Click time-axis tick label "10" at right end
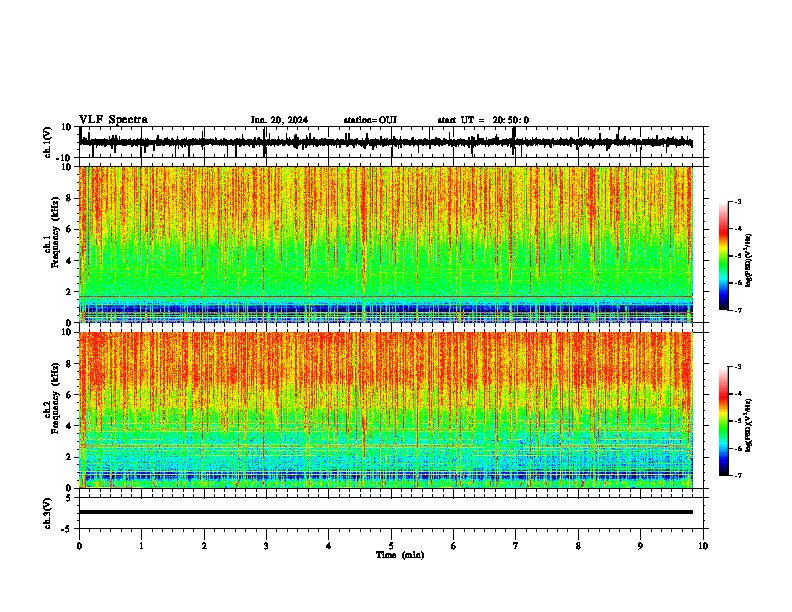The height and width of the screenshot is (612, 792). pos(703,546)
